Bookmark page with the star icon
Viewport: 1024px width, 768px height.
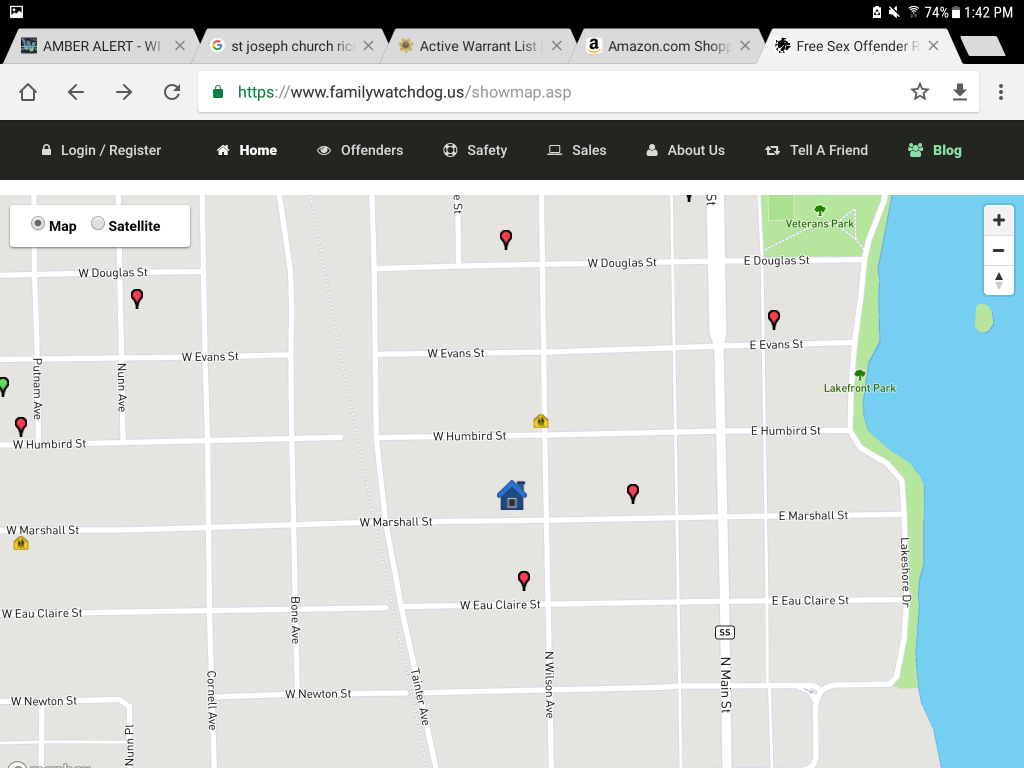920,92
